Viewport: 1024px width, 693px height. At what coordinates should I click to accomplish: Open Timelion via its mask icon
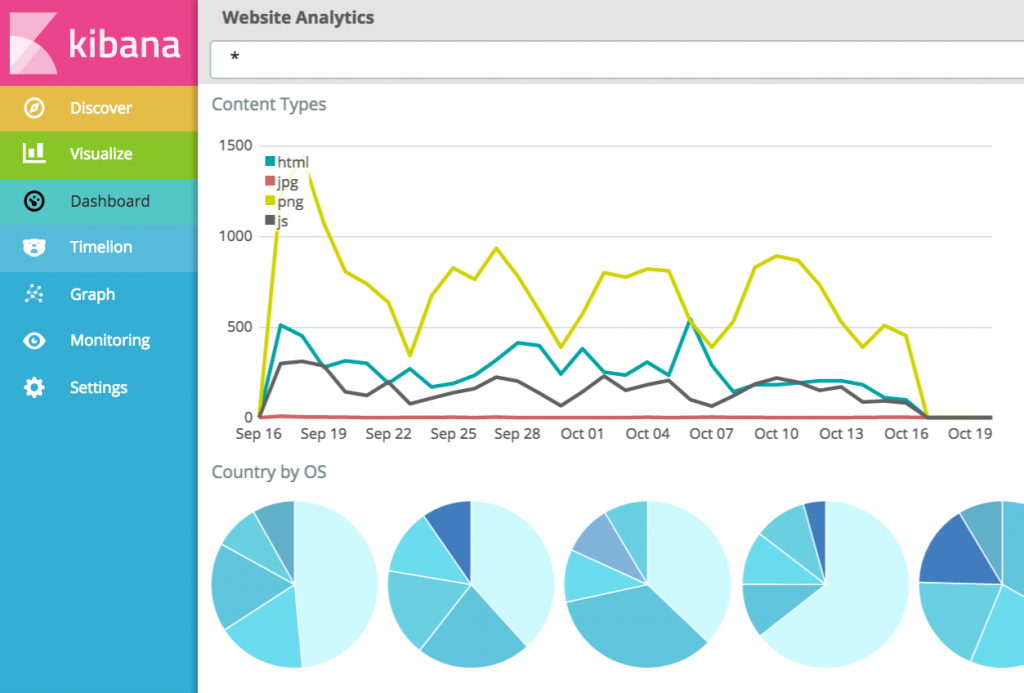tap(34, 247)
